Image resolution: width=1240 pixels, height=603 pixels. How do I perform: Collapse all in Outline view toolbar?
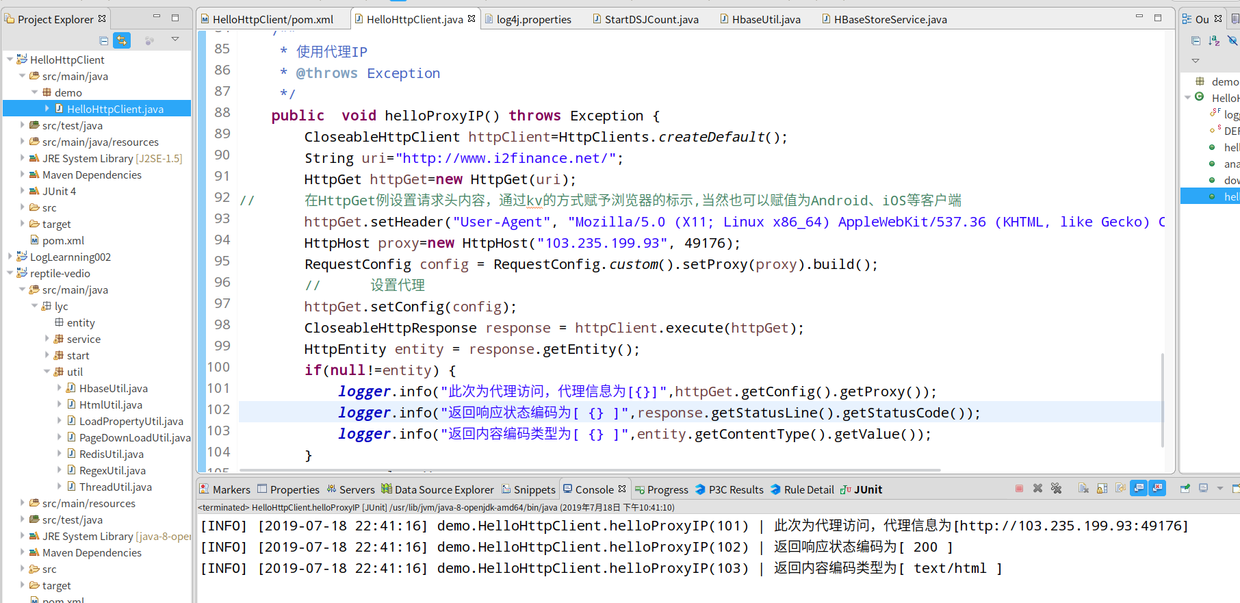click(1196, 41)
